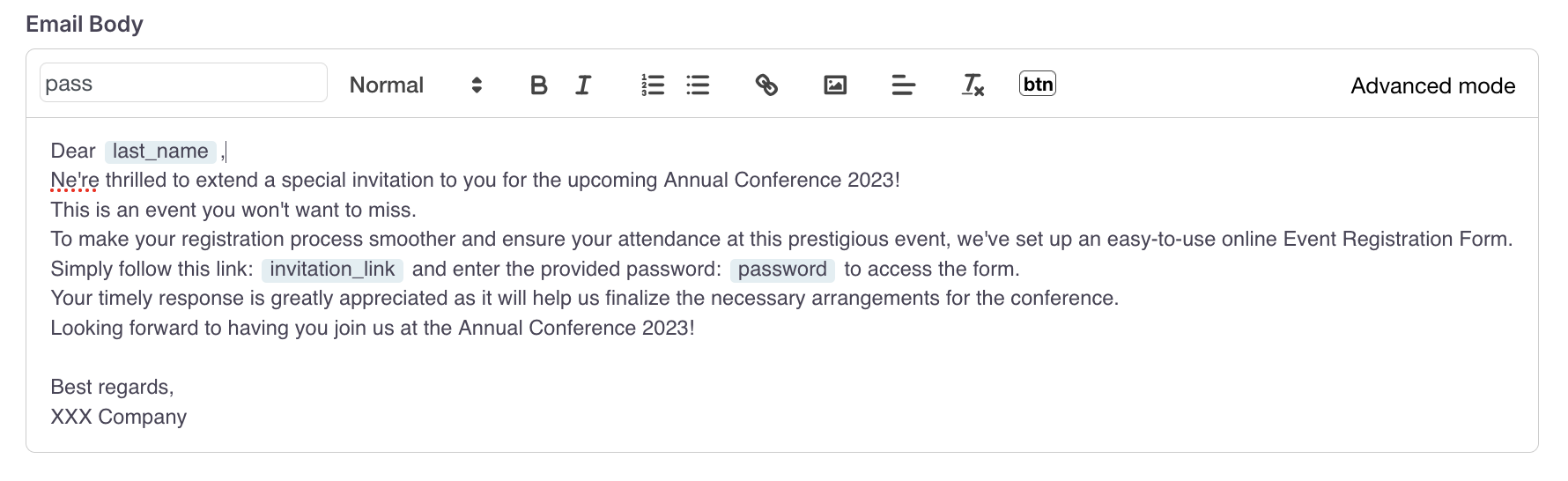1568x481 pixels.
Task: Open the Normal text style dropdown
Action: pos(416,85)
